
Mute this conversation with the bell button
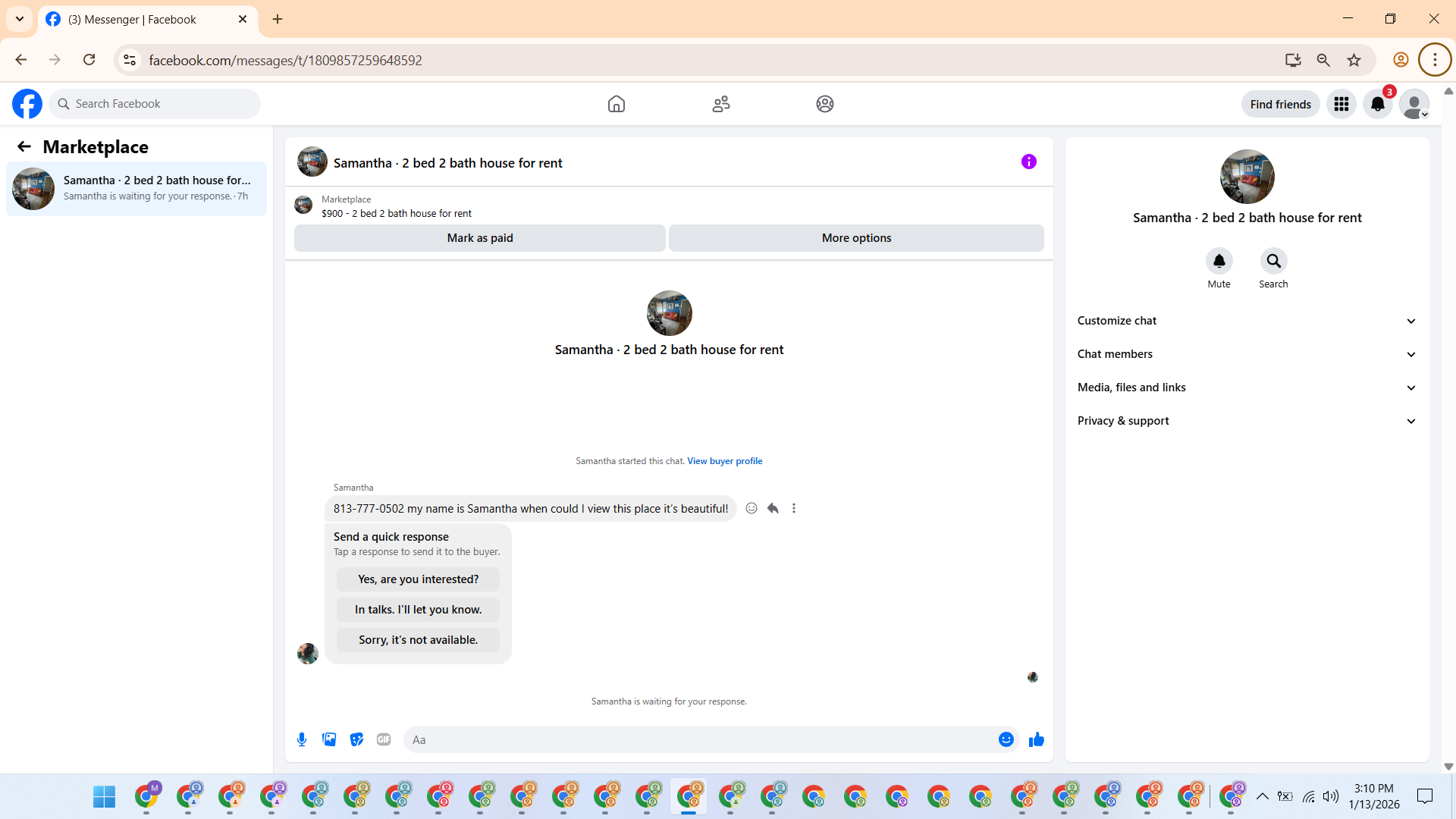[x=1219, y=261]
